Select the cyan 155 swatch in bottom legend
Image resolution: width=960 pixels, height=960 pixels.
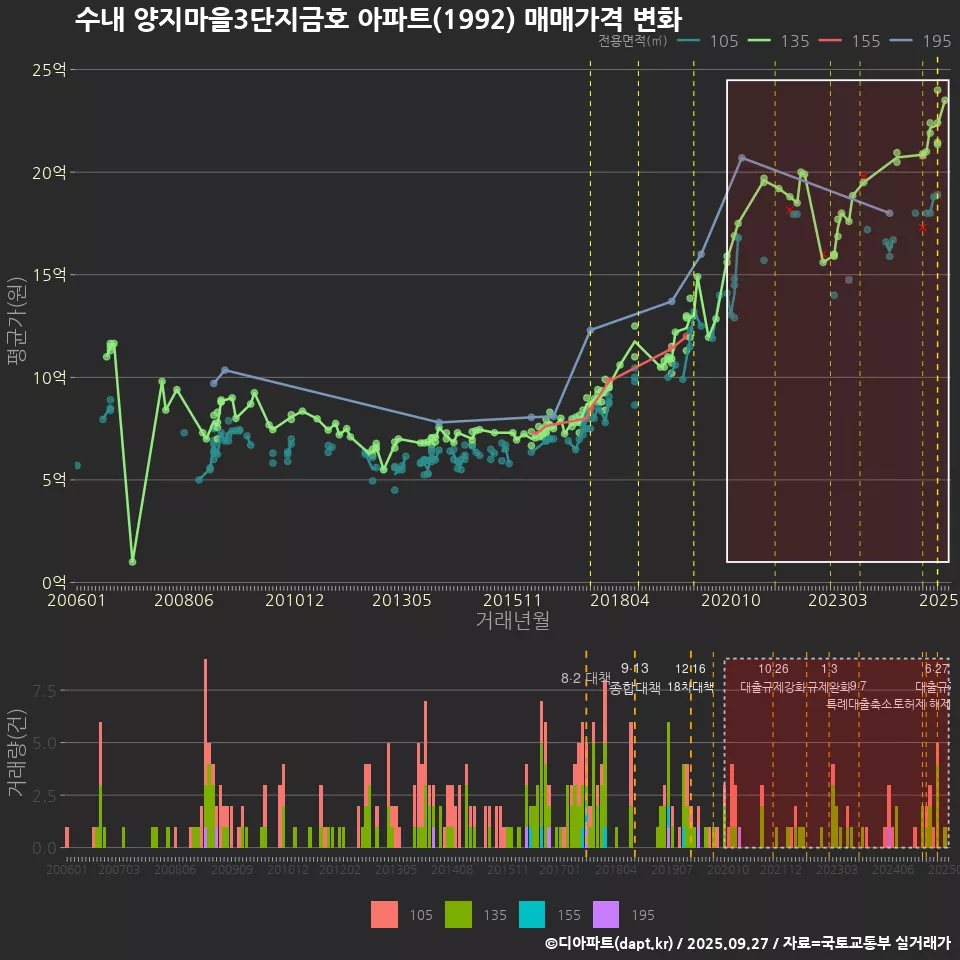pos(532,914)
